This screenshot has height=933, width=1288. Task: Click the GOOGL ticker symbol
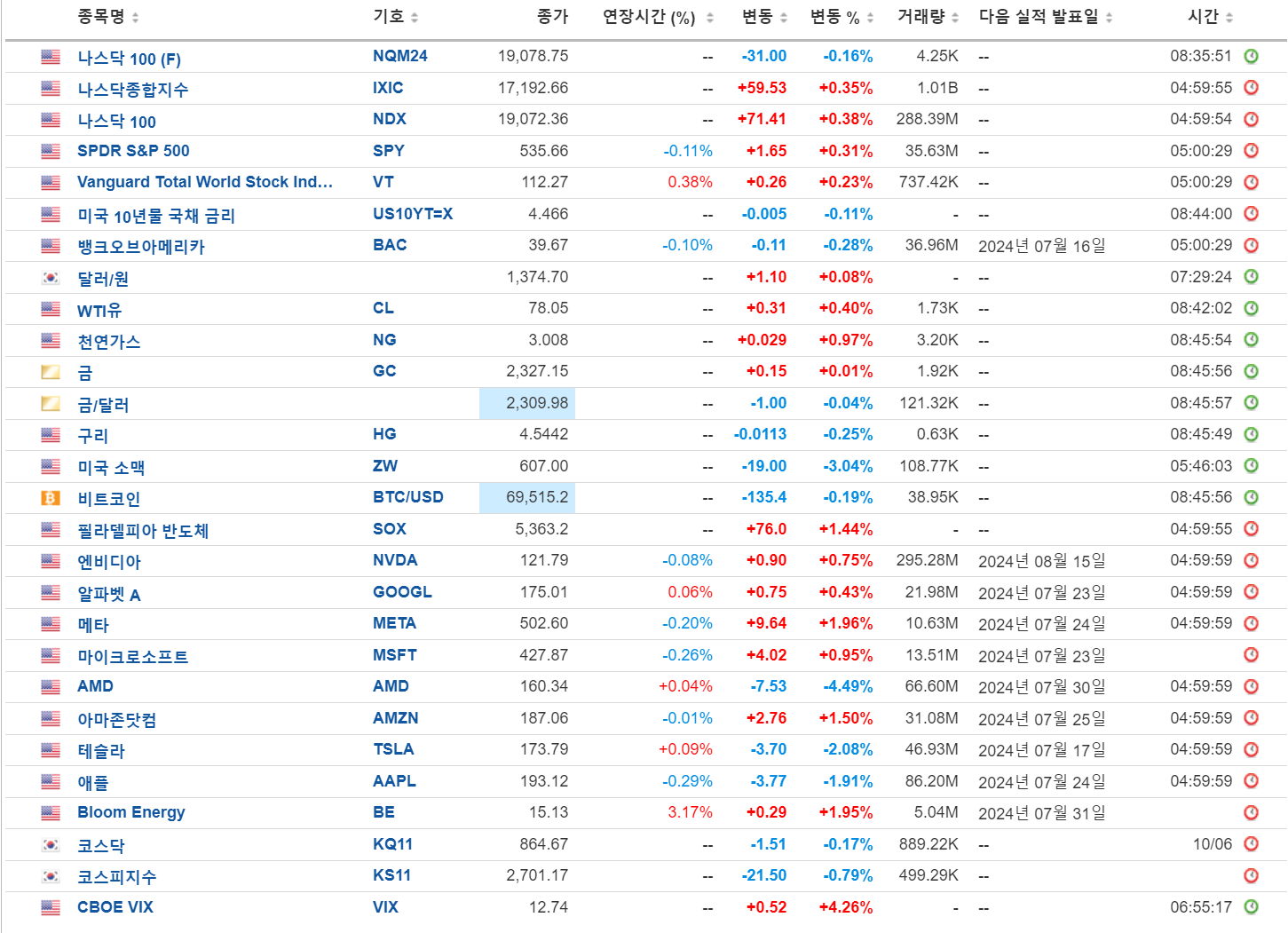402,592
